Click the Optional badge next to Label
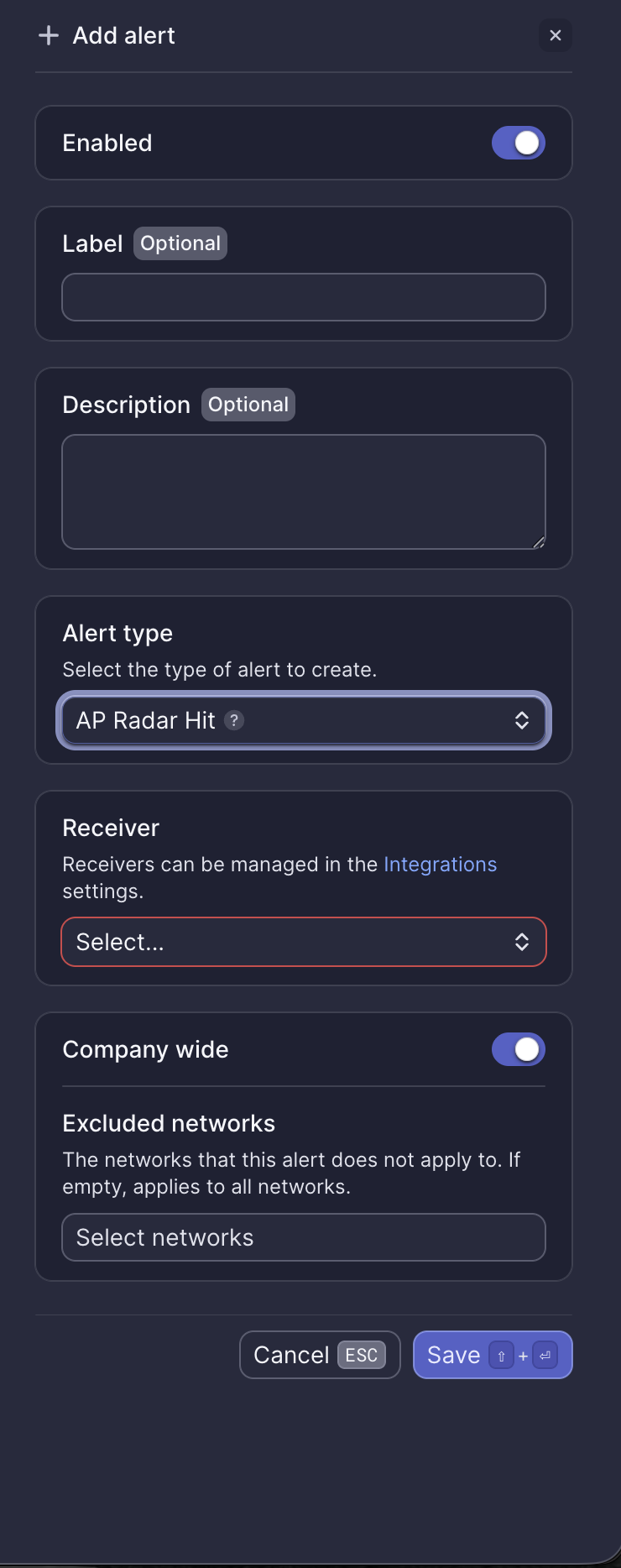This screenshot has width=621, height=1568. click(x=180, y=243)
